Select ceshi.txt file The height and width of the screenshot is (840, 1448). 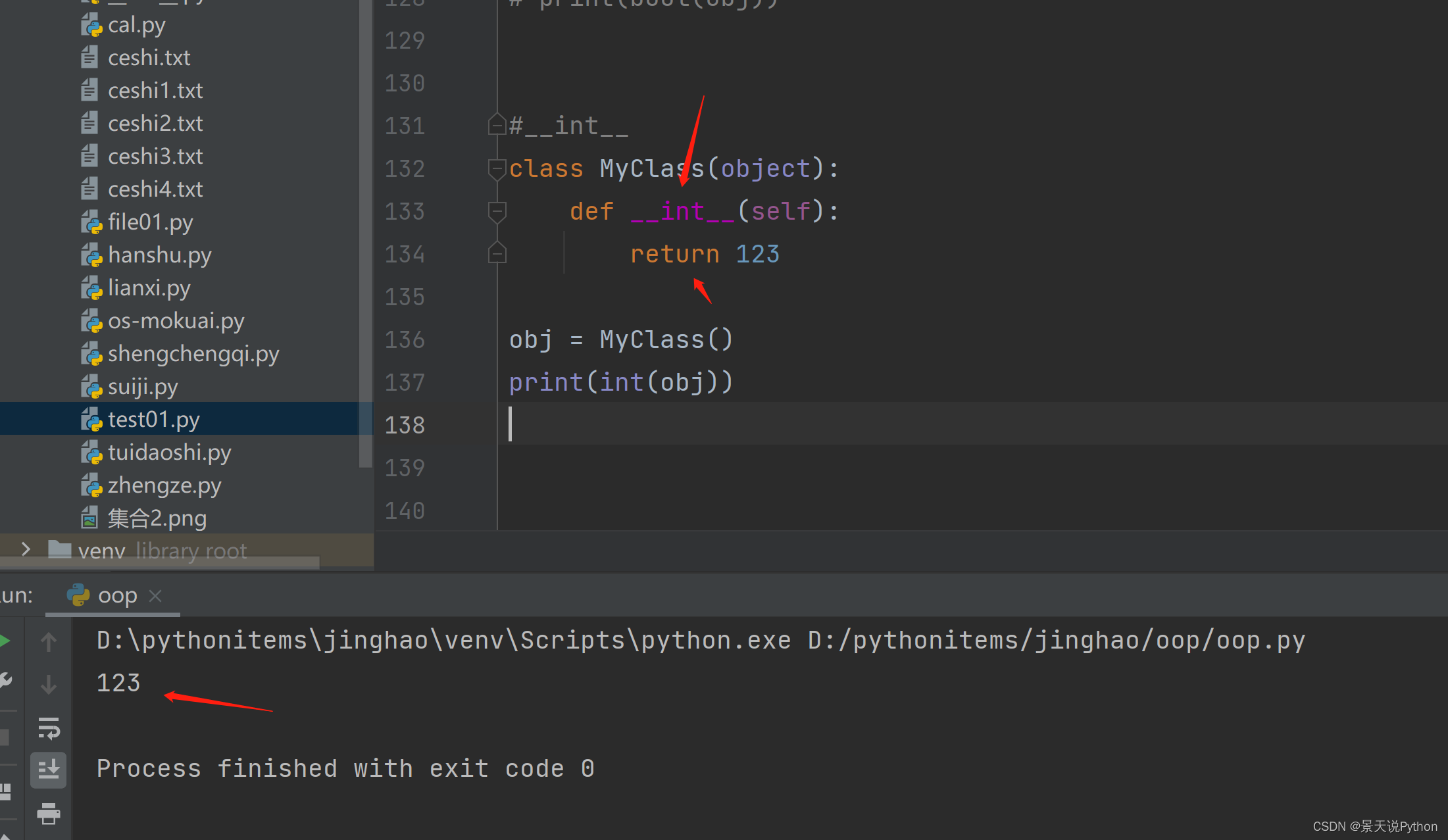(149, 58)
